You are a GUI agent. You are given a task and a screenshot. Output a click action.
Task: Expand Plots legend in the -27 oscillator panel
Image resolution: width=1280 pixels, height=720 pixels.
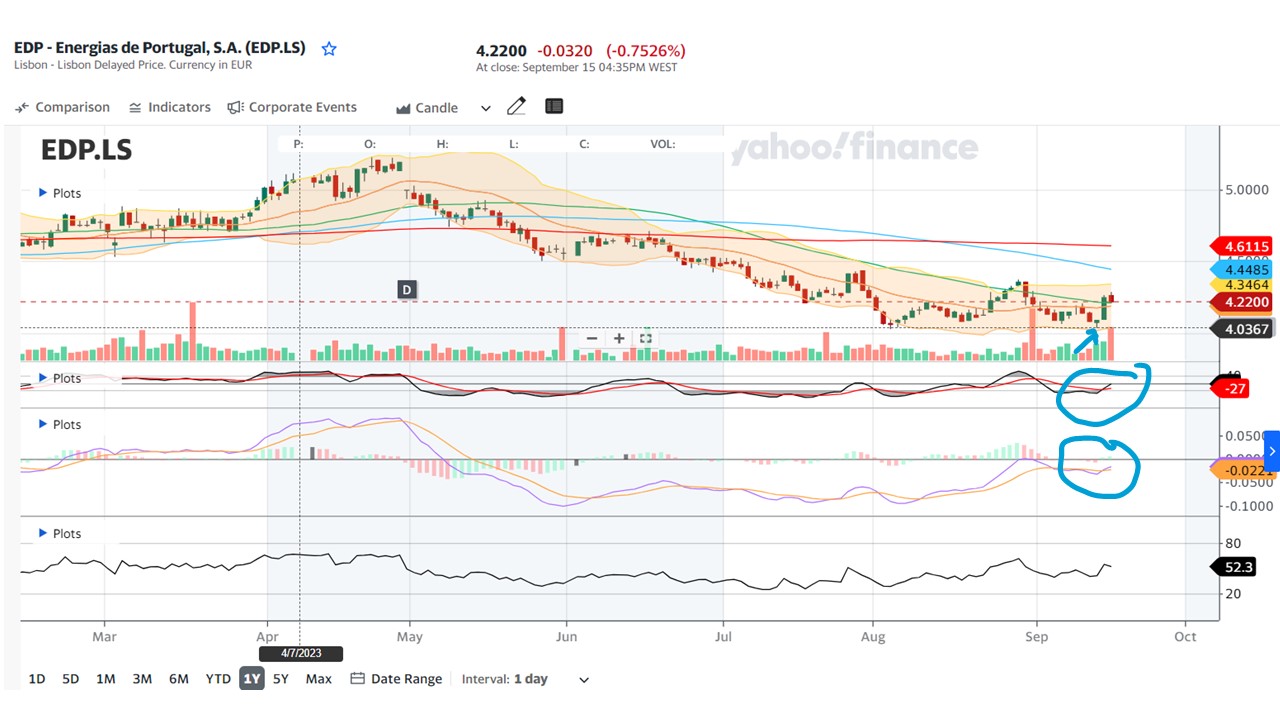tap(60, 378)
